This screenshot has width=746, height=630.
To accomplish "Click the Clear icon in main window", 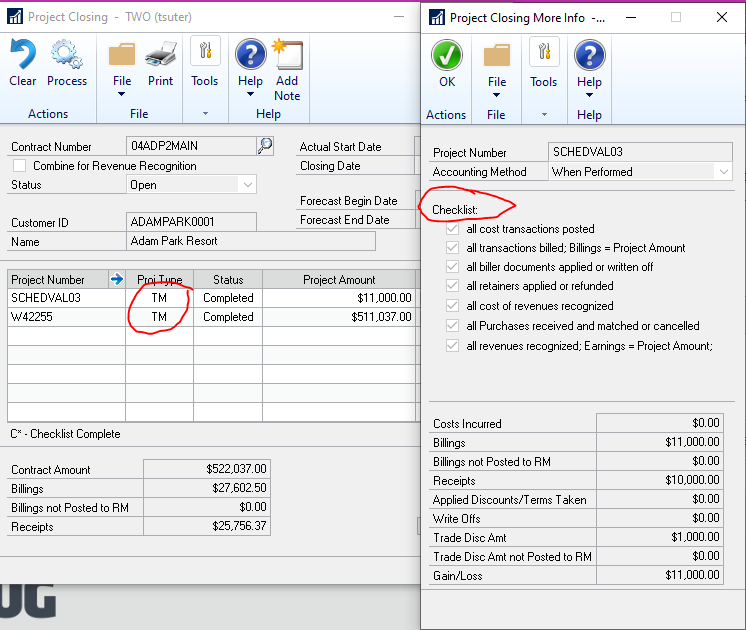I will point(22,56).
